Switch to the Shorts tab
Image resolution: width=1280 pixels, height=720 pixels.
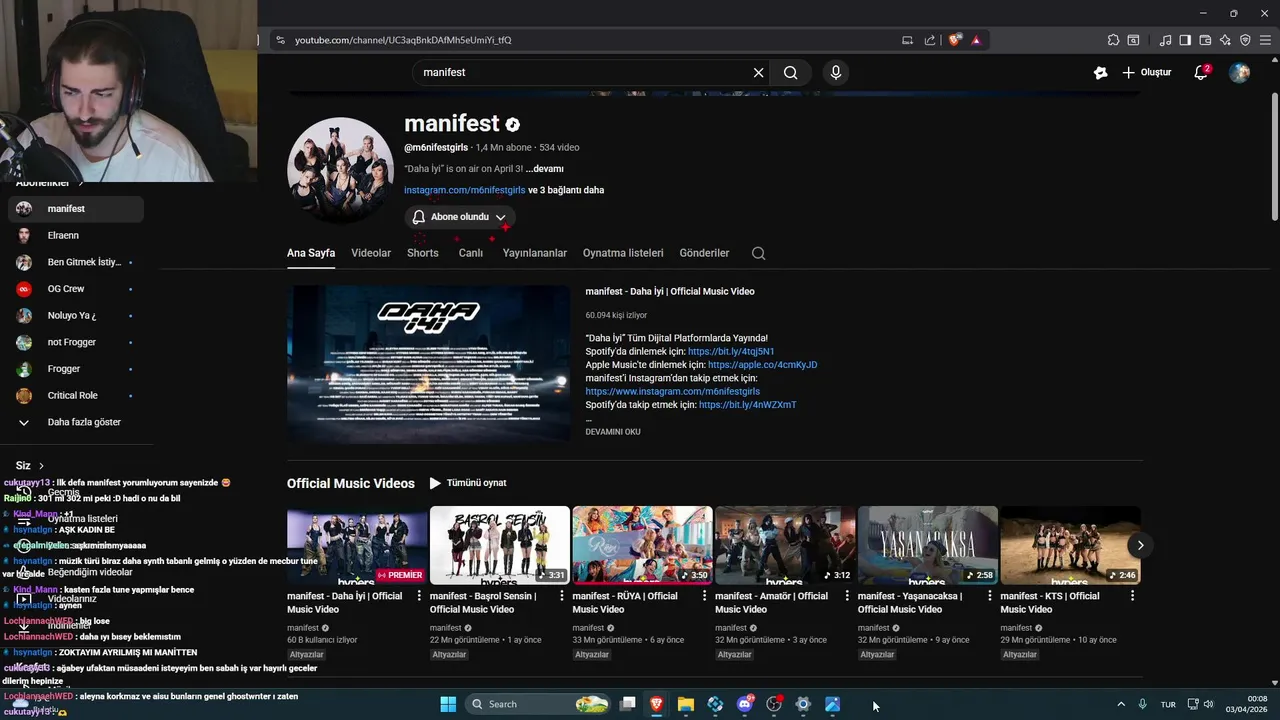(x=423, y=253)
